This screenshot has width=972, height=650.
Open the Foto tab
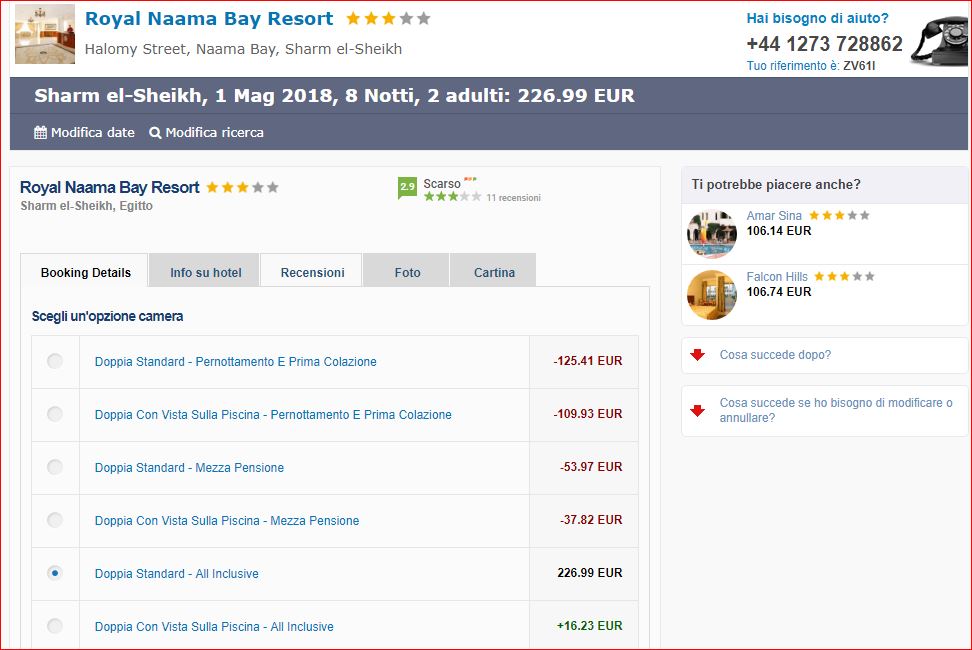pos(407,272)
